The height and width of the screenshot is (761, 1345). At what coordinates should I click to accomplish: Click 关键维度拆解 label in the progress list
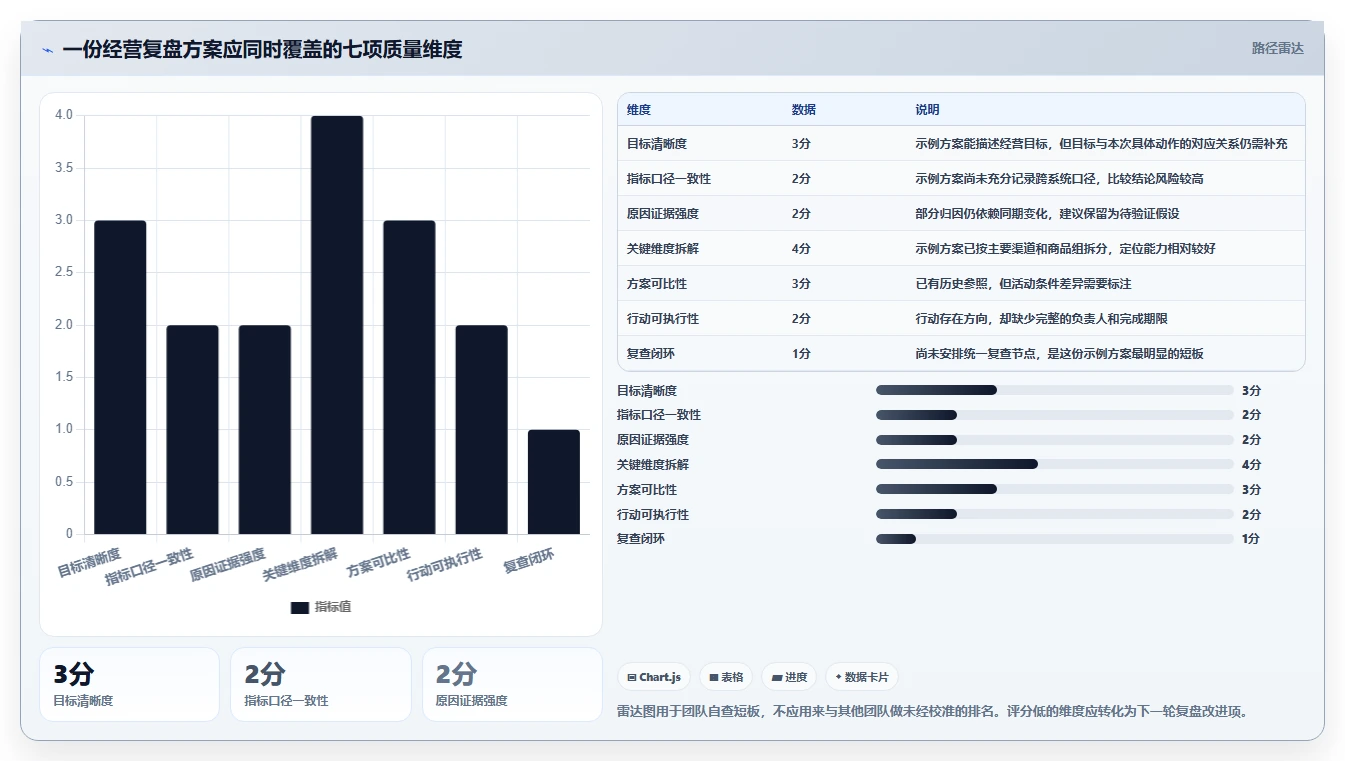point(653,465)
